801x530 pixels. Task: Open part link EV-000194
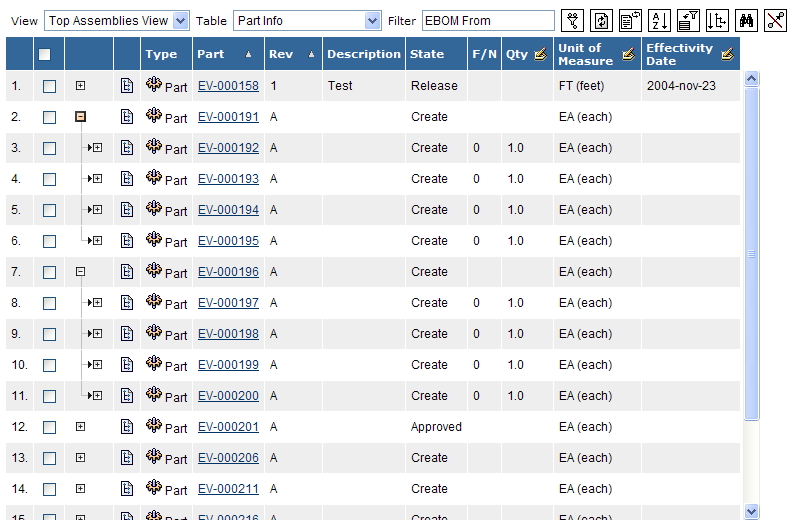(228, 210)
